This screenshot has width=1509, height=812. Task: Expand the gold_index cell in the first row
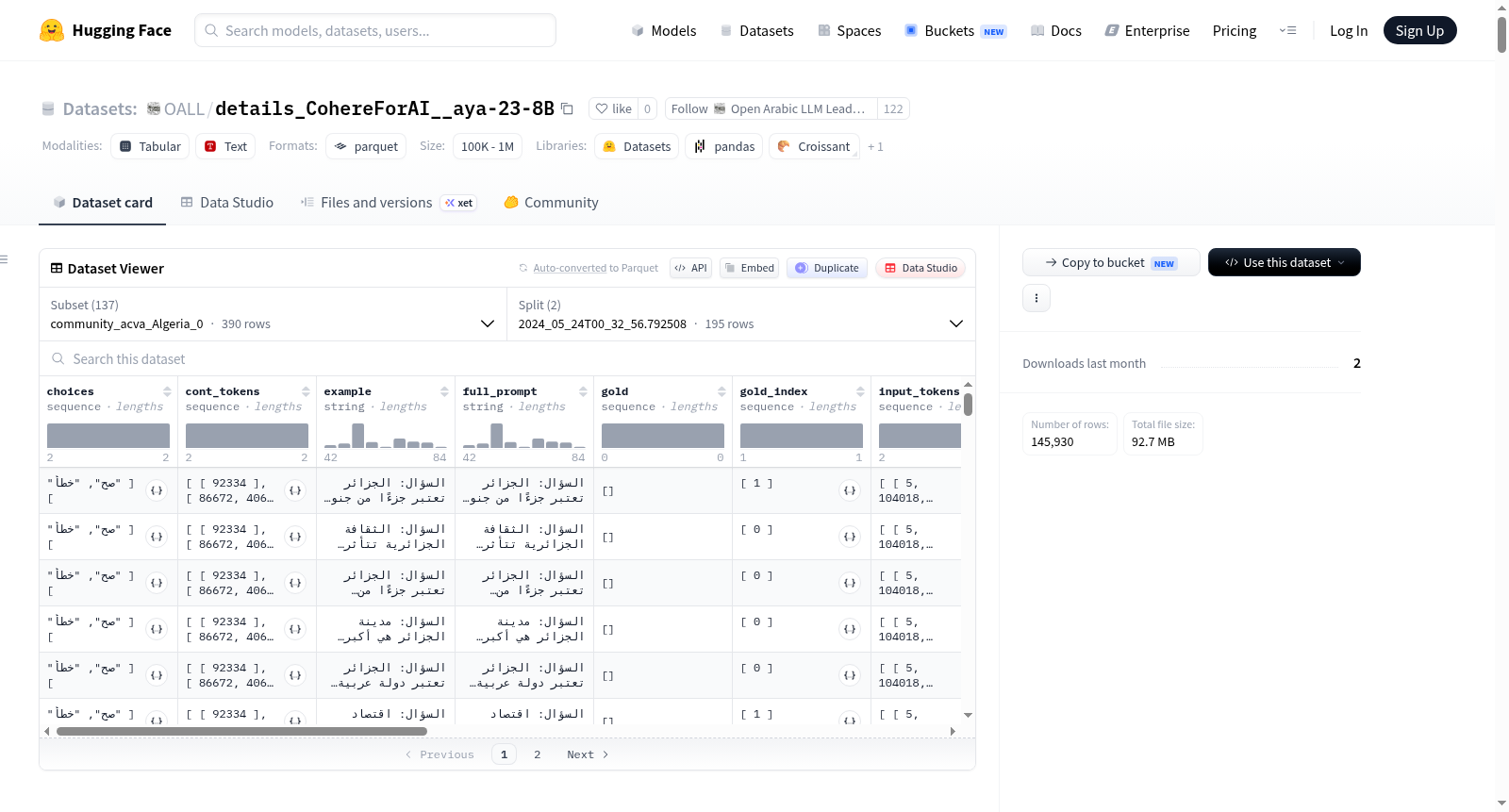850,490
